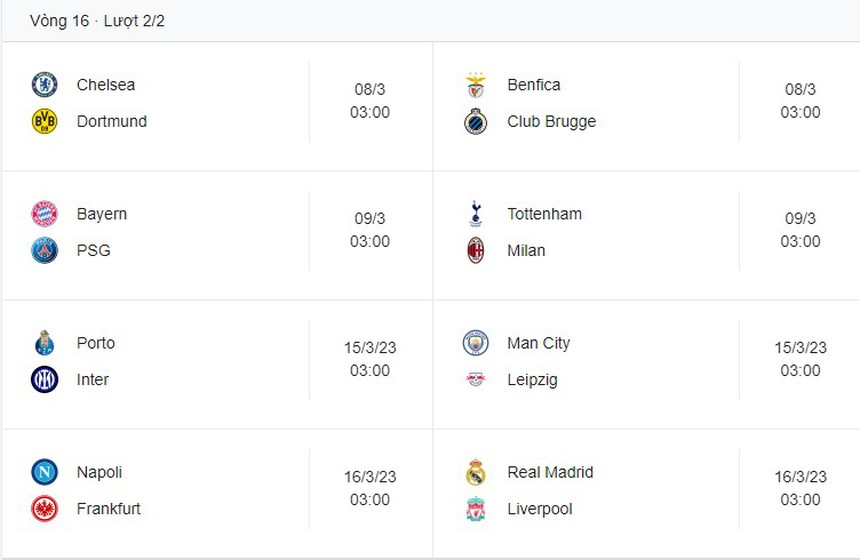Click the Vòng 16 · Lượt 2/2 header
Viewport: 860px width, 560px height.
point(97,21)
